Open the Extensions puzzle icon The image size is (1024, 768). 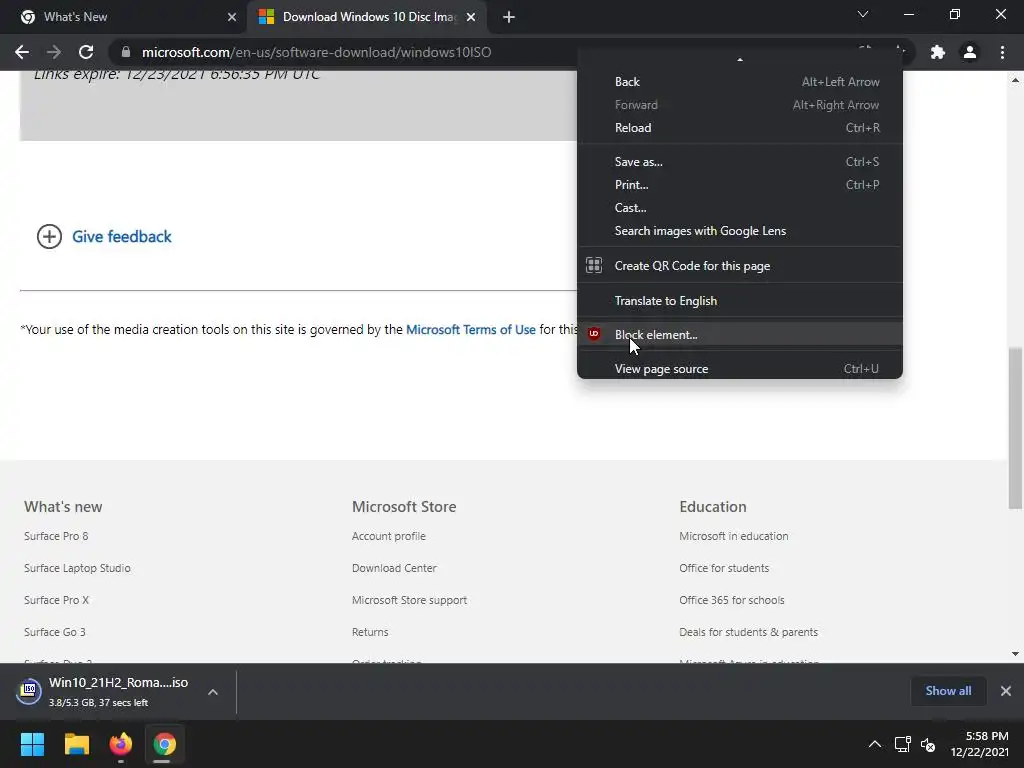tap(938, 52)
